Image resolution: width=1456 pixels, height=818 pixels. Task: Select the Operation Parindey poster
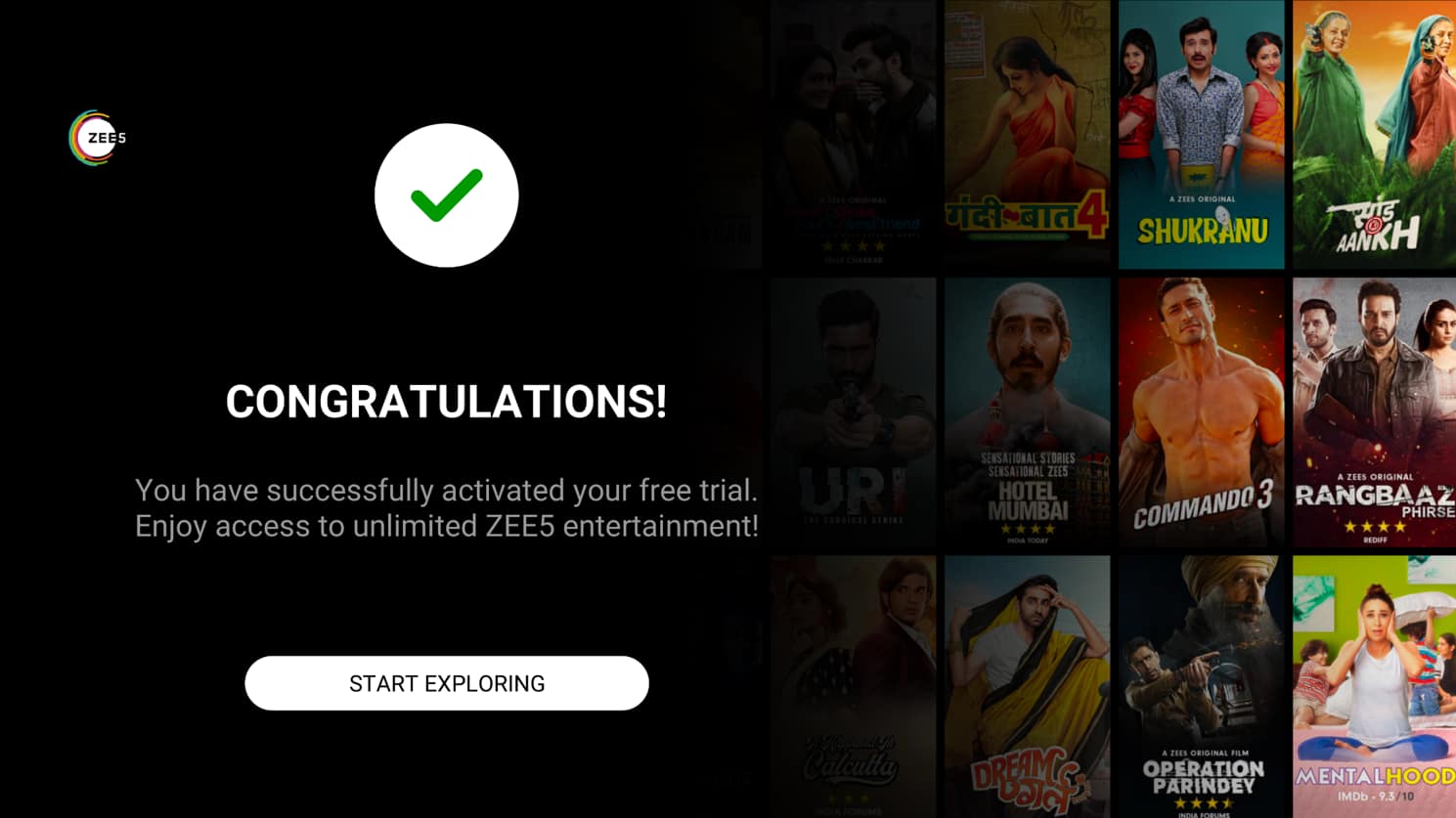point(1201,687)
